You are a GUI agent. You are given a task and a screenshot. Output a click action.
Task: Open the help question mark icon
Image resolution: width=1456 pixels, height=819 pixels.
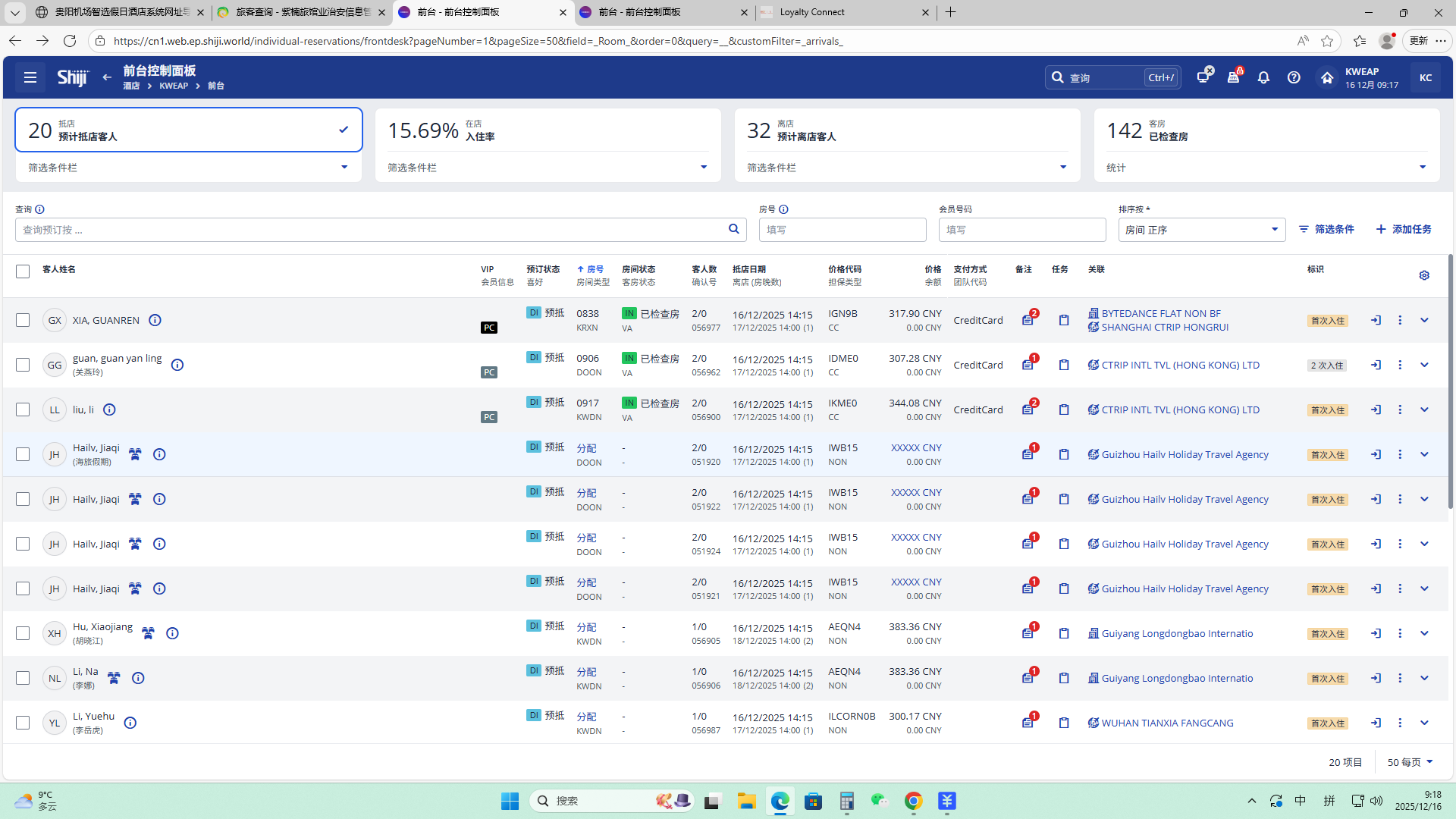pyautogui.click(x=1294, y=77)
